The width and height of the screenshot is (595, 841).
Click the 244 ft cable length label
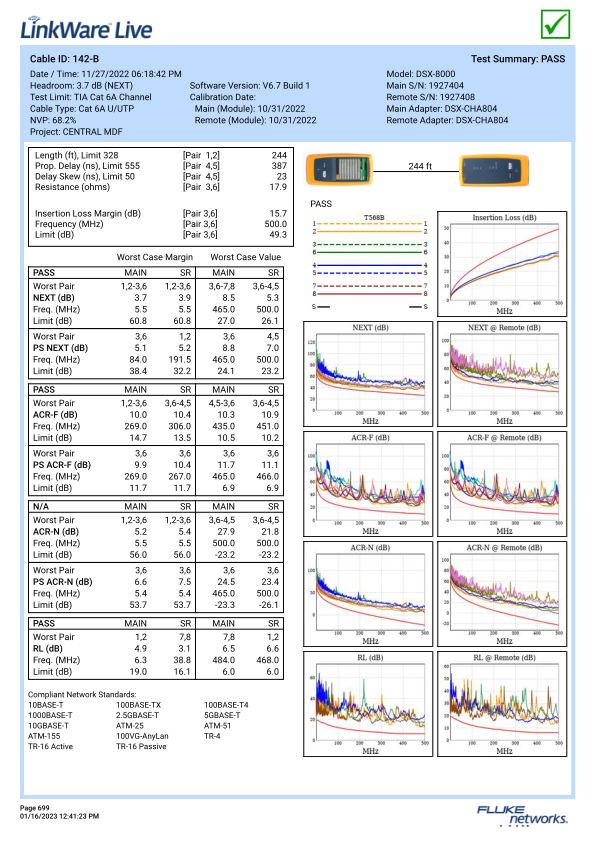coord(420,166)
